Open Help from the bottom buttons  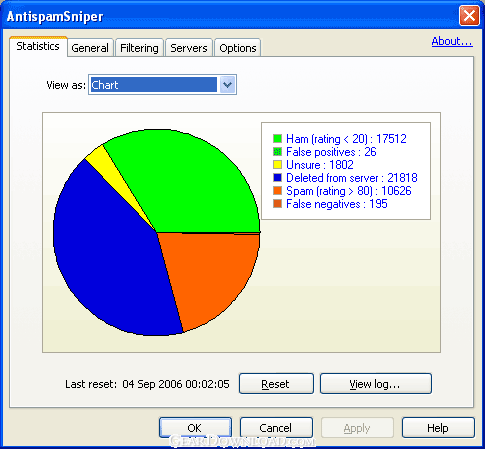pyautogui.click(x=438, y=427)
